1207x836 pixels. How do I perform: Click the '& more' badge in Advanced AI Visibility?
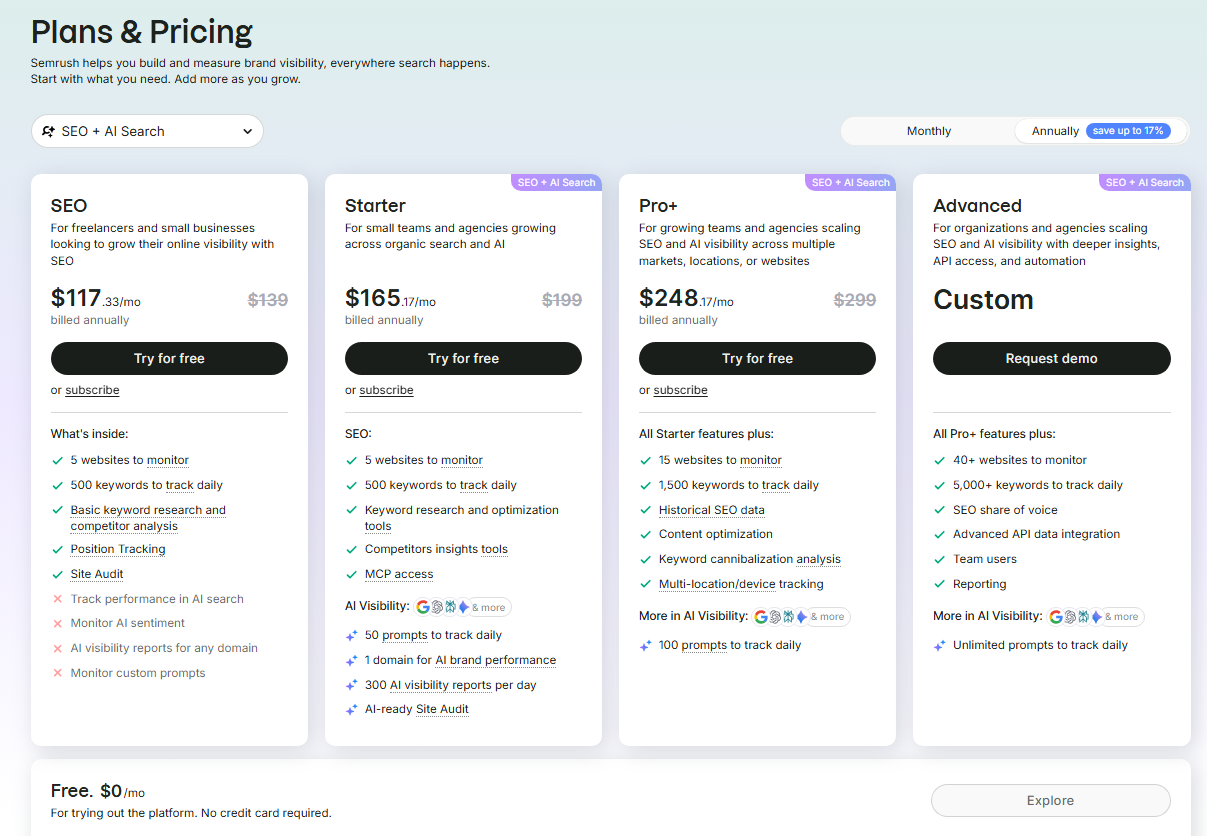(1121, 617)
